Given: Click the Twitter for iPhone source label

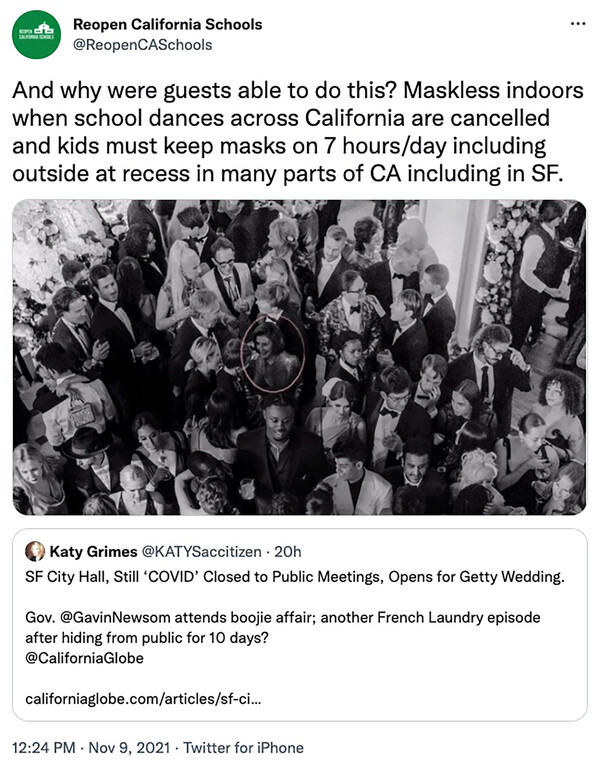Looking at the screenshot, I should [245, 747].
